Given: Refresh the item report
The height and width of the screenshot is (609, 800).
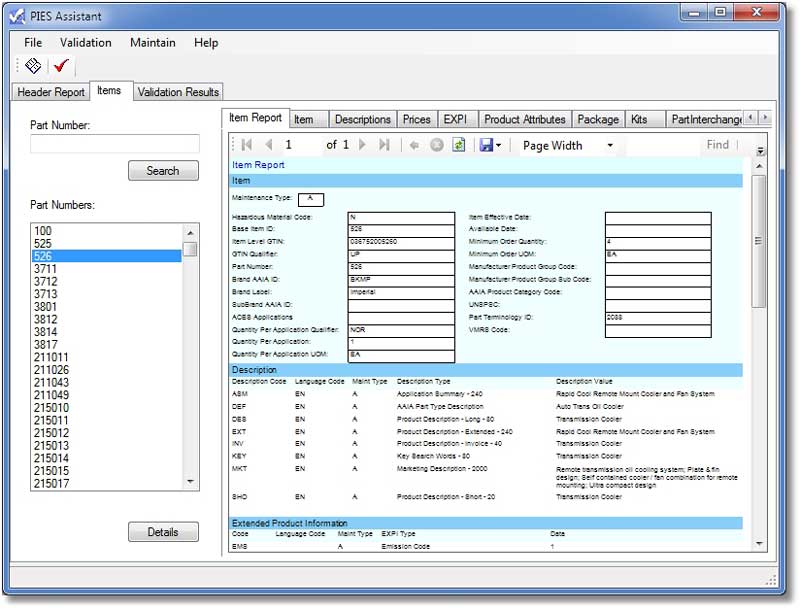Looking at the screenshot, I should tap(459, 145).
